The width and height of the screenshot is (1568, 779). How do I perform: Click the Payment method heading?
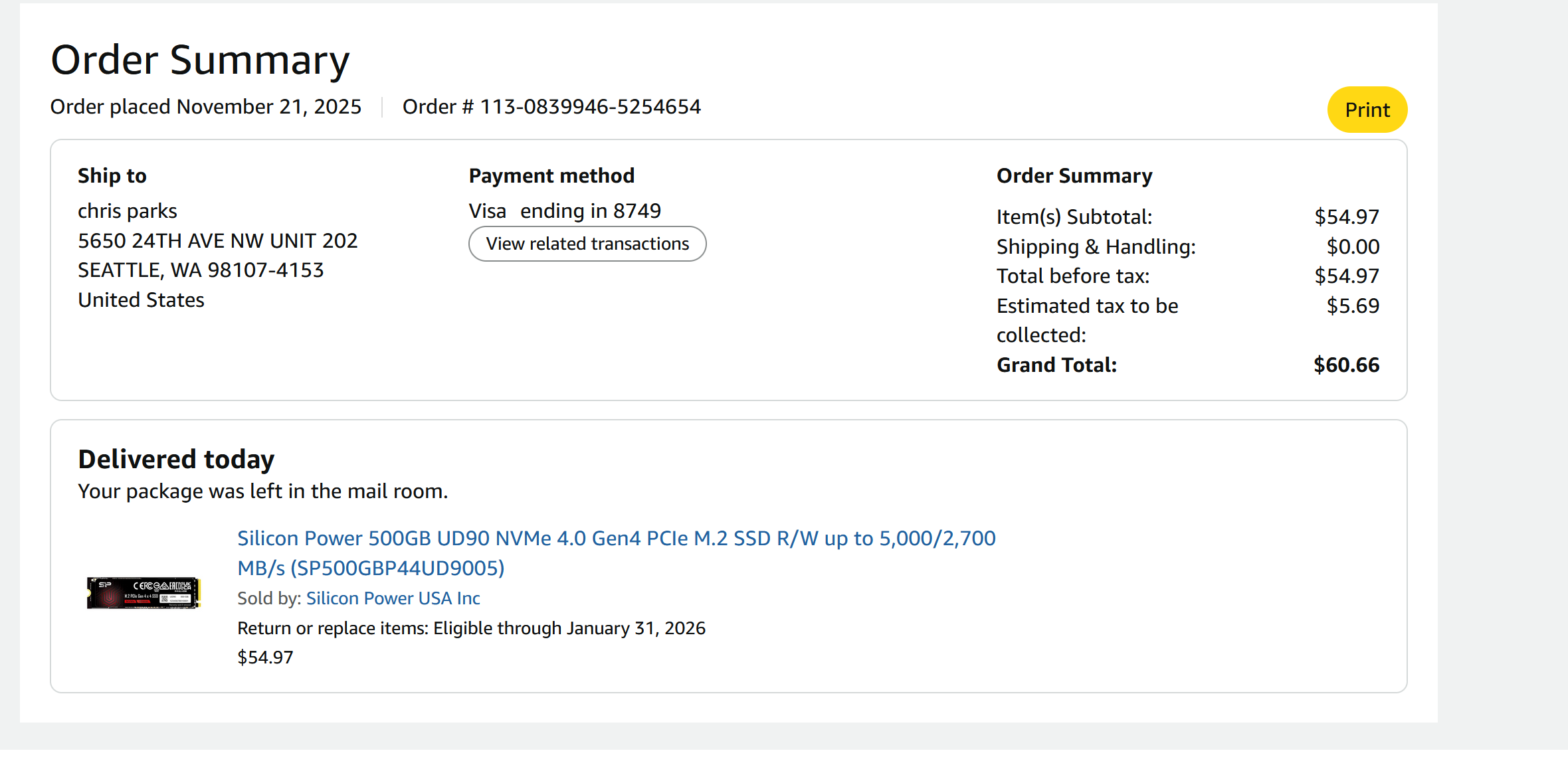coord(551,176)
